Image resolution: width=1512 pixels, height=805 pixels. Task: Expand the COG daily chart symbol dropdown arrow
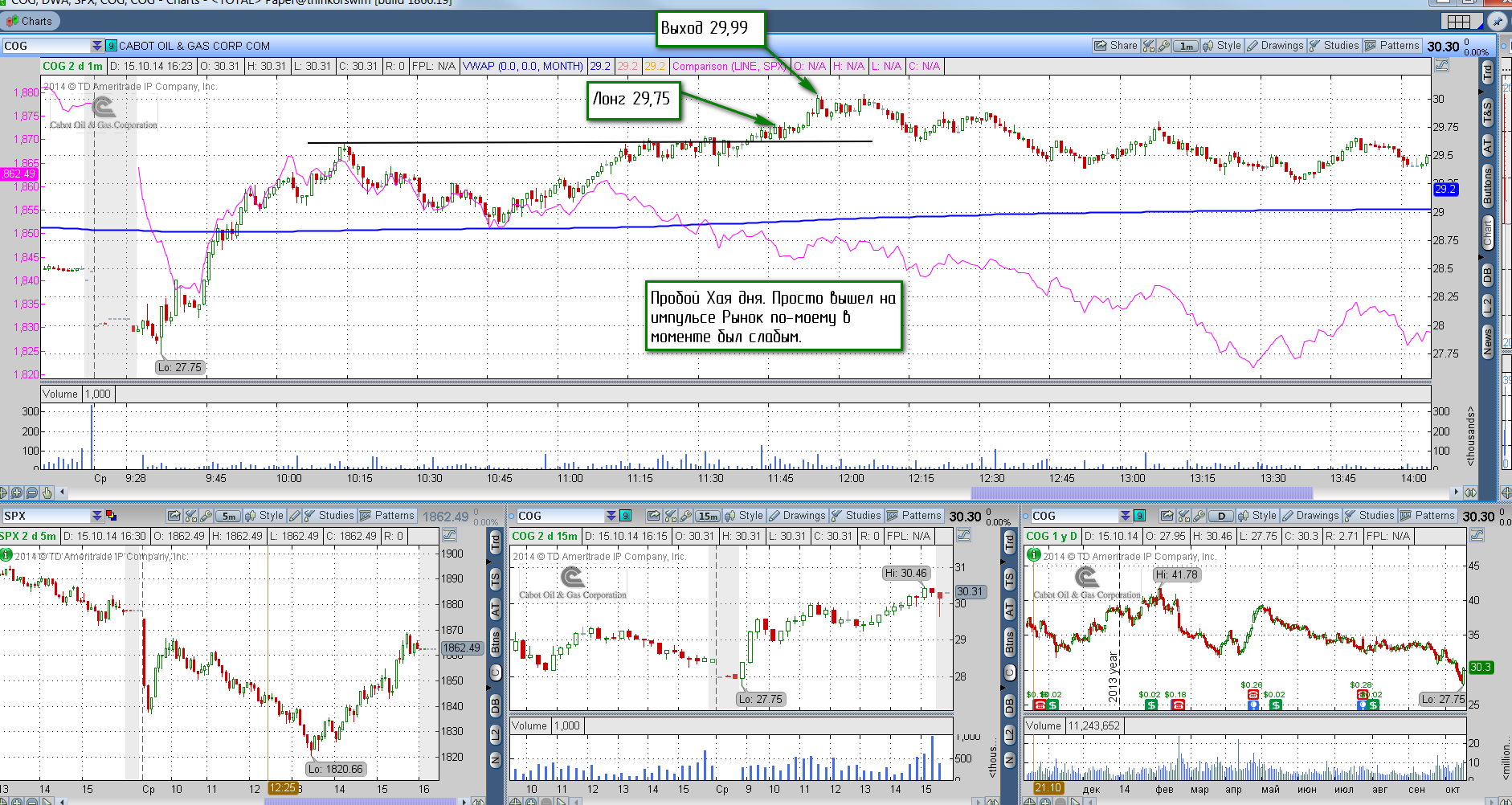(x=1126, y=516)
